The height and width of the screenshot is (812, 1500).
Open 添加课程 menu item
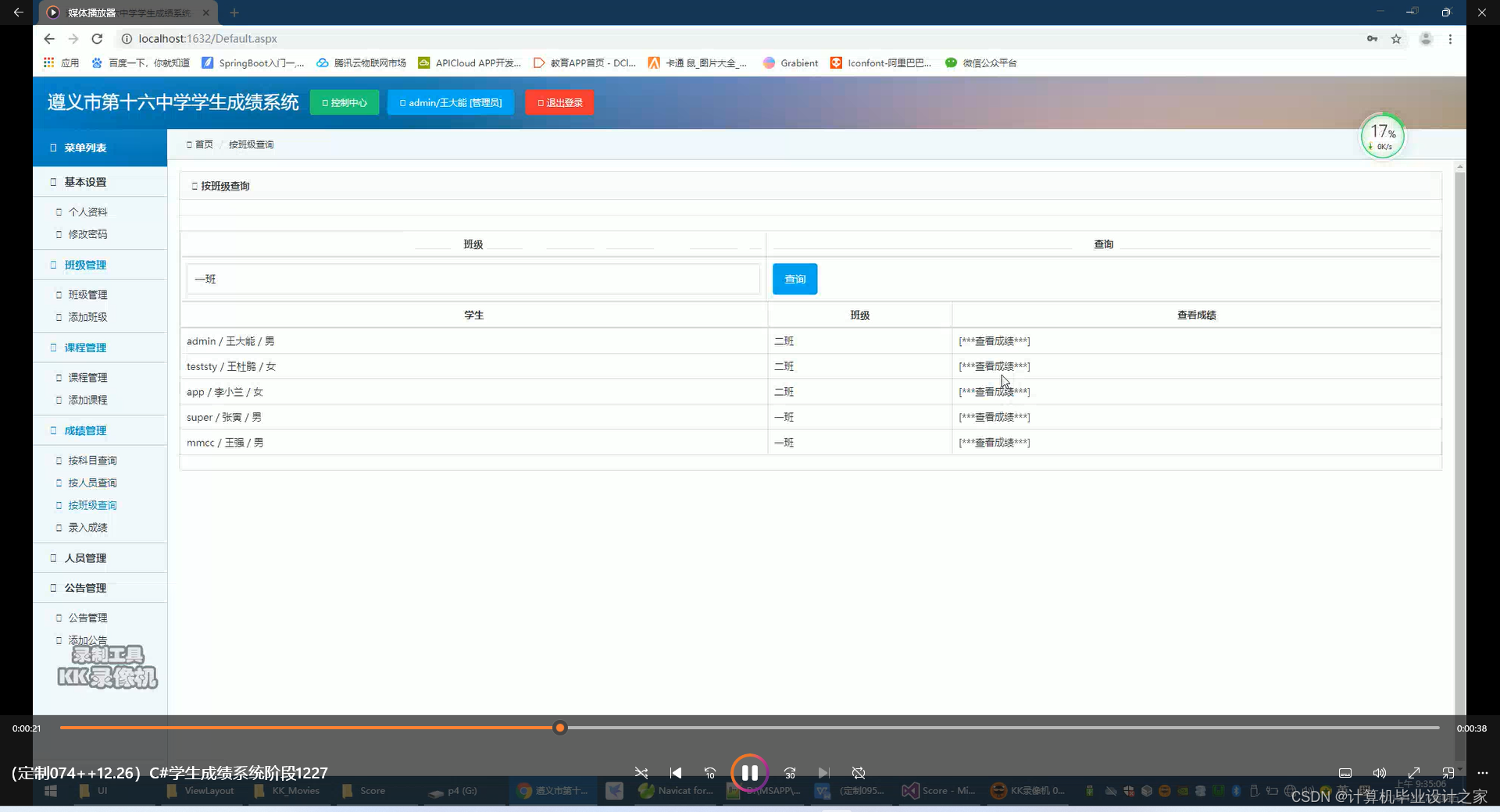click(x=87, y=400)
